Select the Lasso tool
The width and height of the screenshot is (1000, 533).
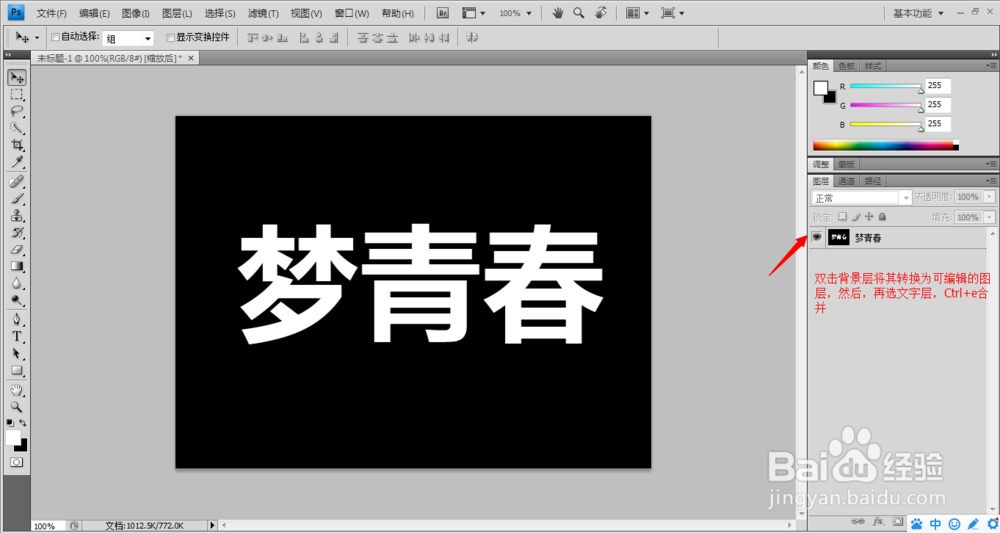[x=17, y=111]
